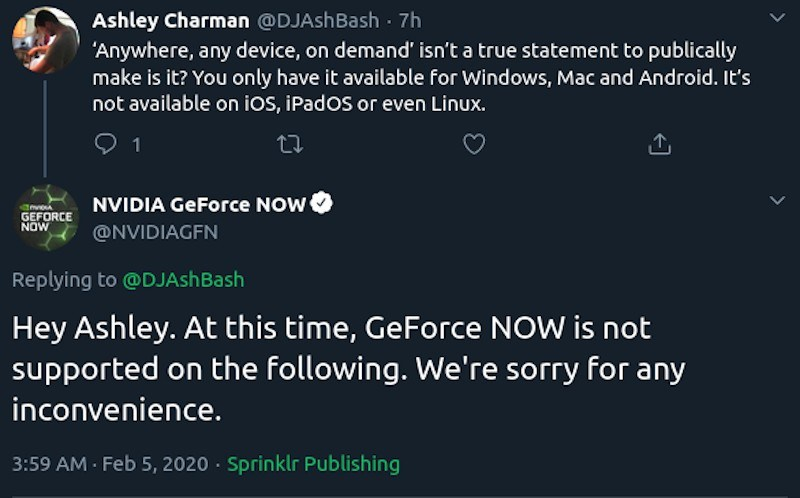Image resolution: width=800 pixels, height=498 pixels.
Task: Open the NVIDIA GeForce NOW avatar
Action: pos(45,217)
